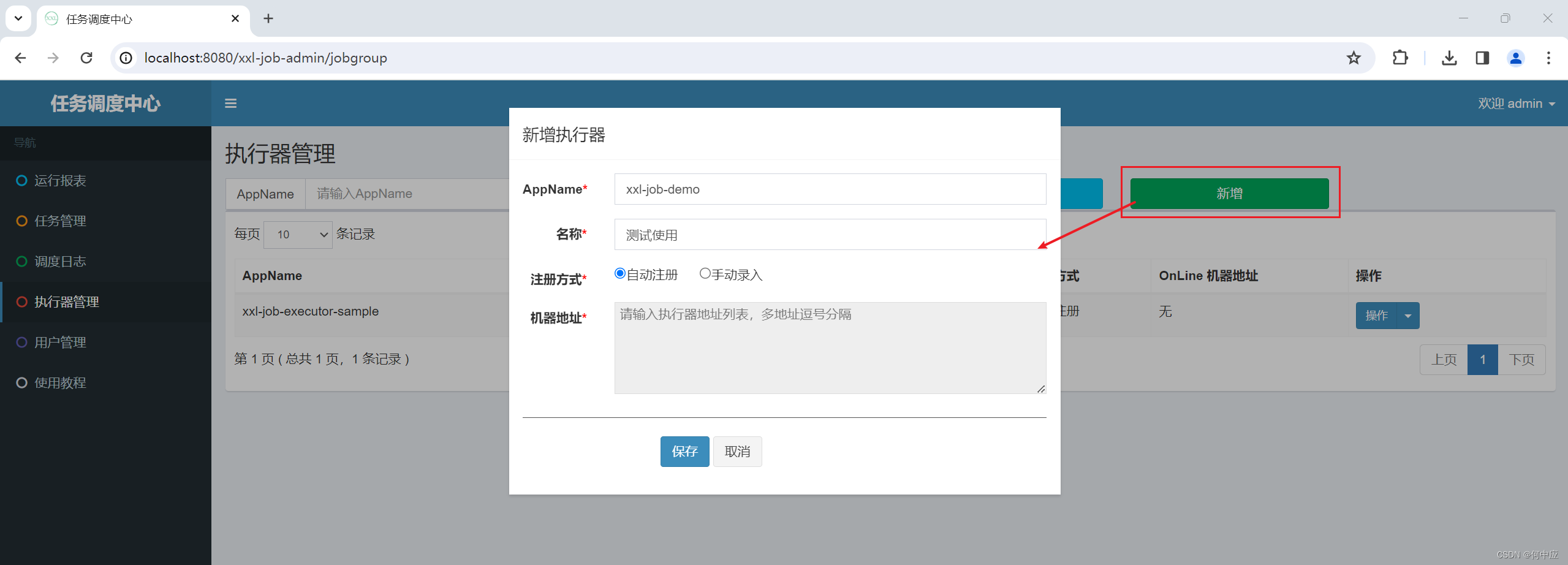Screen dimensions: 1568x565
Task: Open browser downloads icon
Action: click(1449, 58)
